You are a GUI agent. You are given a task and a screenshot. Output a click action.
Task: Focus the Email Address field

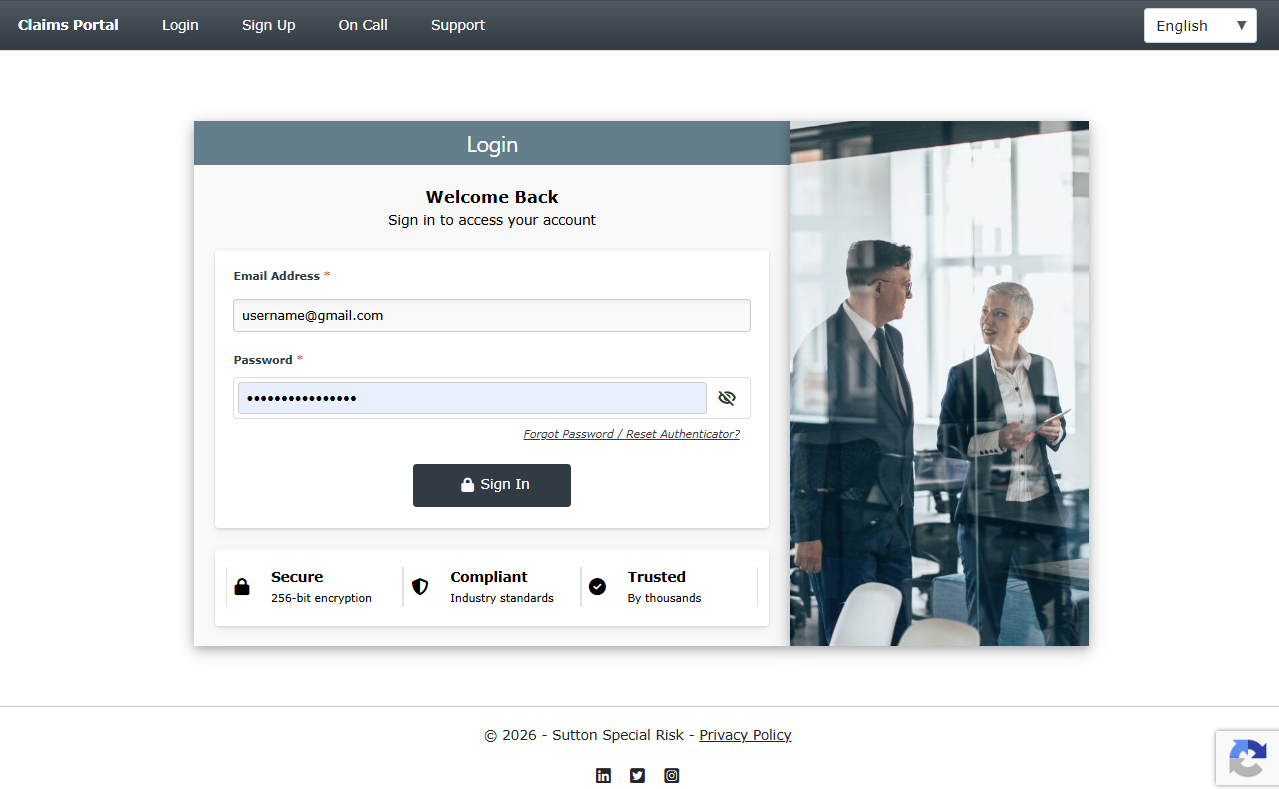click(492, 315)
